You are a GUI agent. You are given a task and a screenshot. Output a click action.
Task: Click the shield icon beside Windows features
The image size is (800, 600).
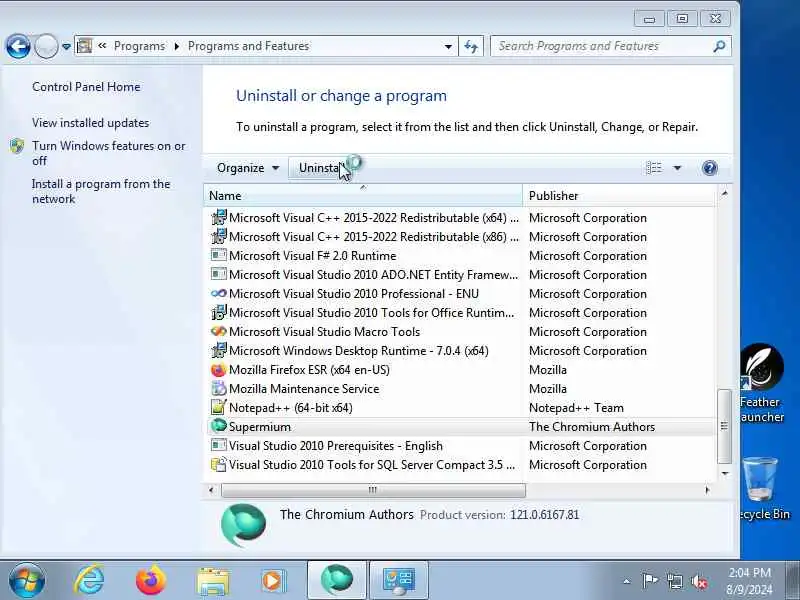(x=17, y=146)
